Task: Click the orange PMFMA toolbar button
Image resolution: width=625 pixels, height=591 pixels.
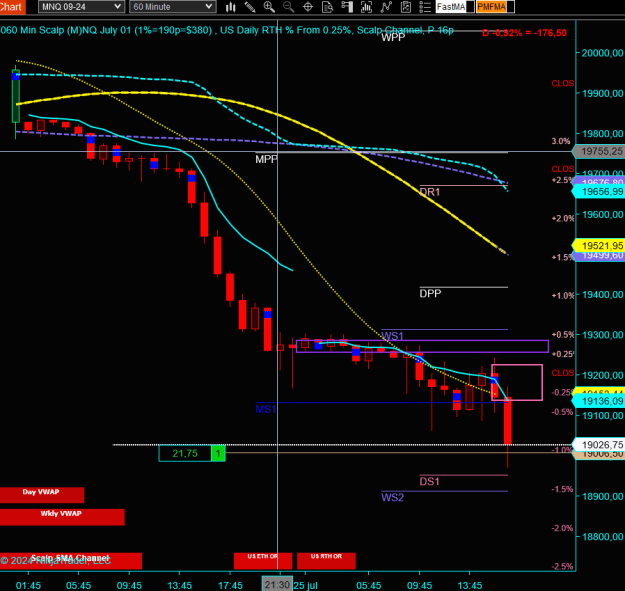Action: coord(491,7)
